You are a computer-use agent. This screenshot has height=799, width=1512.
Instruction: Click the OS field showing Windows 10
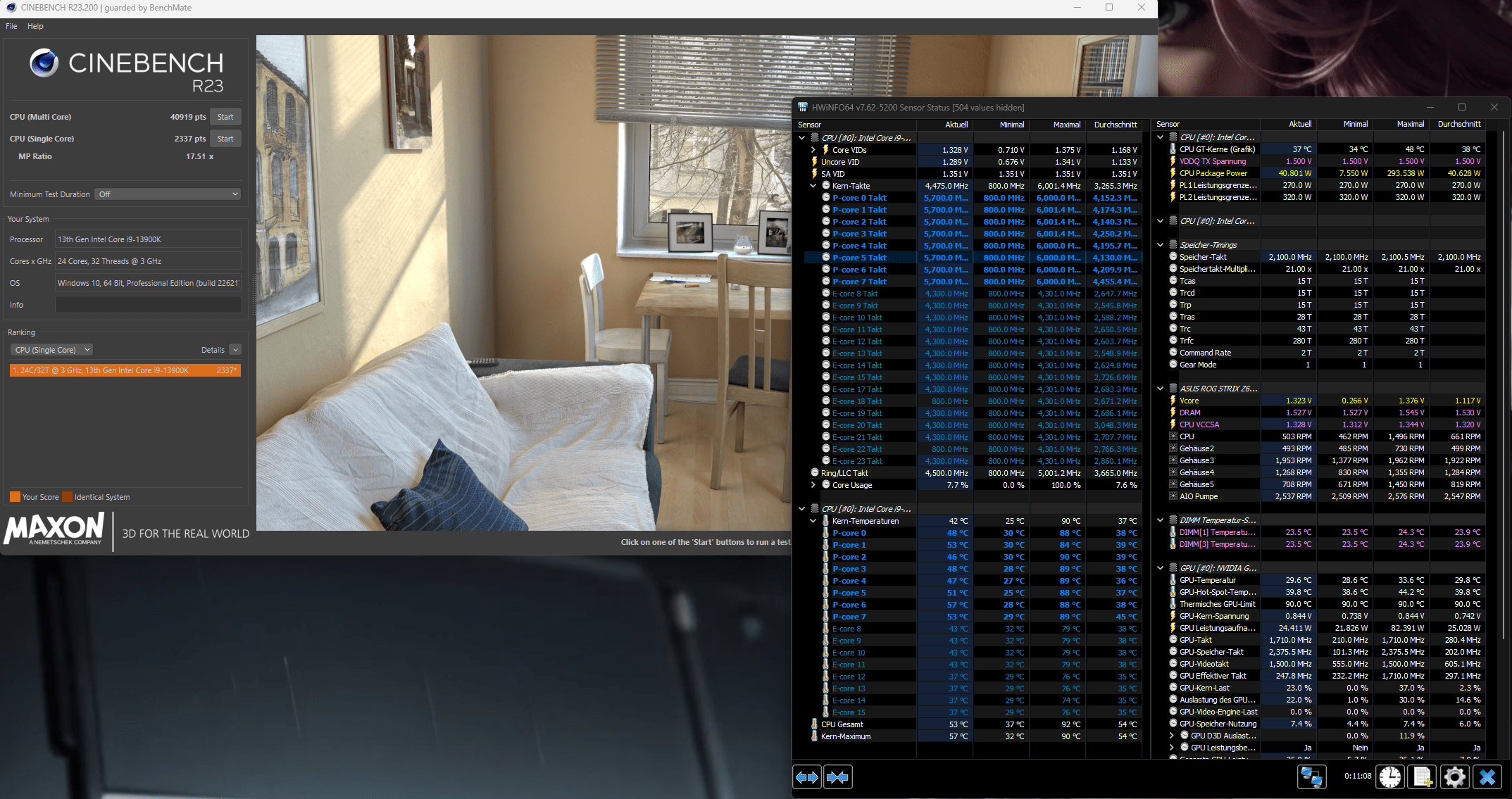(x=148, y=283)
